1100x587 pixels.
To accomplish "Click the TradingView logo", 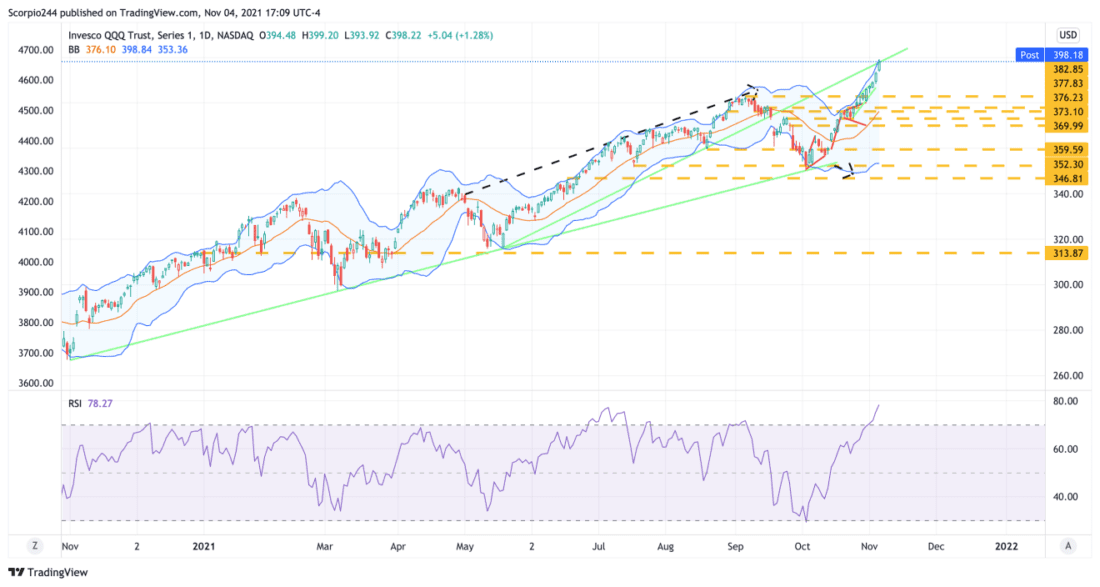I will point(48,572).
